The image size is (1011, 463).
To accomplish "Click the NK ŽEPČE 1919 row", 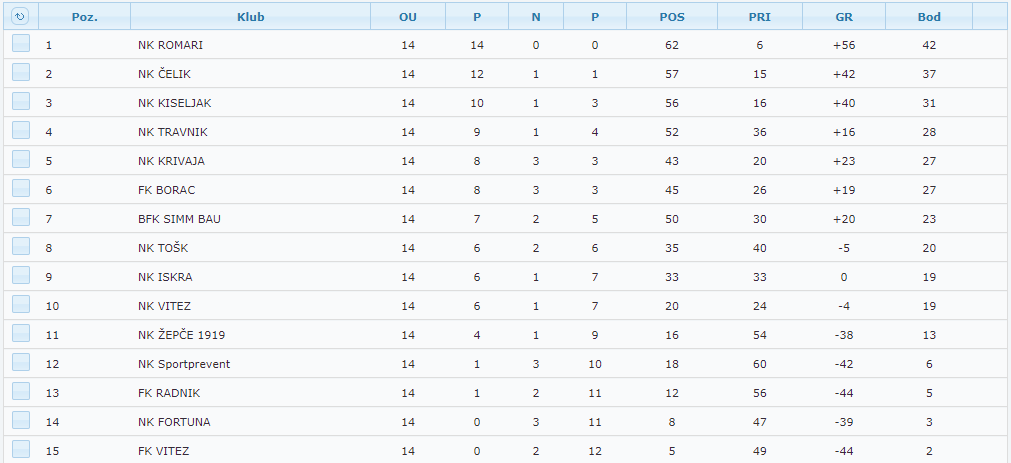I will pos(181,335).
